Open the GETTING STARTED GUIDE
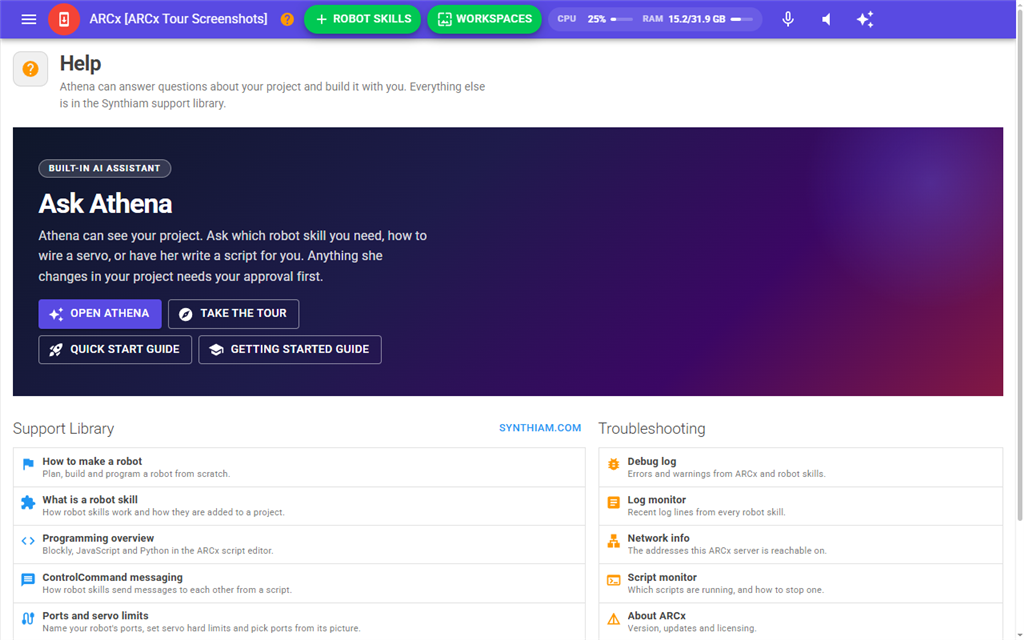Screen dimensions: 1024x640 [x=290, y=349]
